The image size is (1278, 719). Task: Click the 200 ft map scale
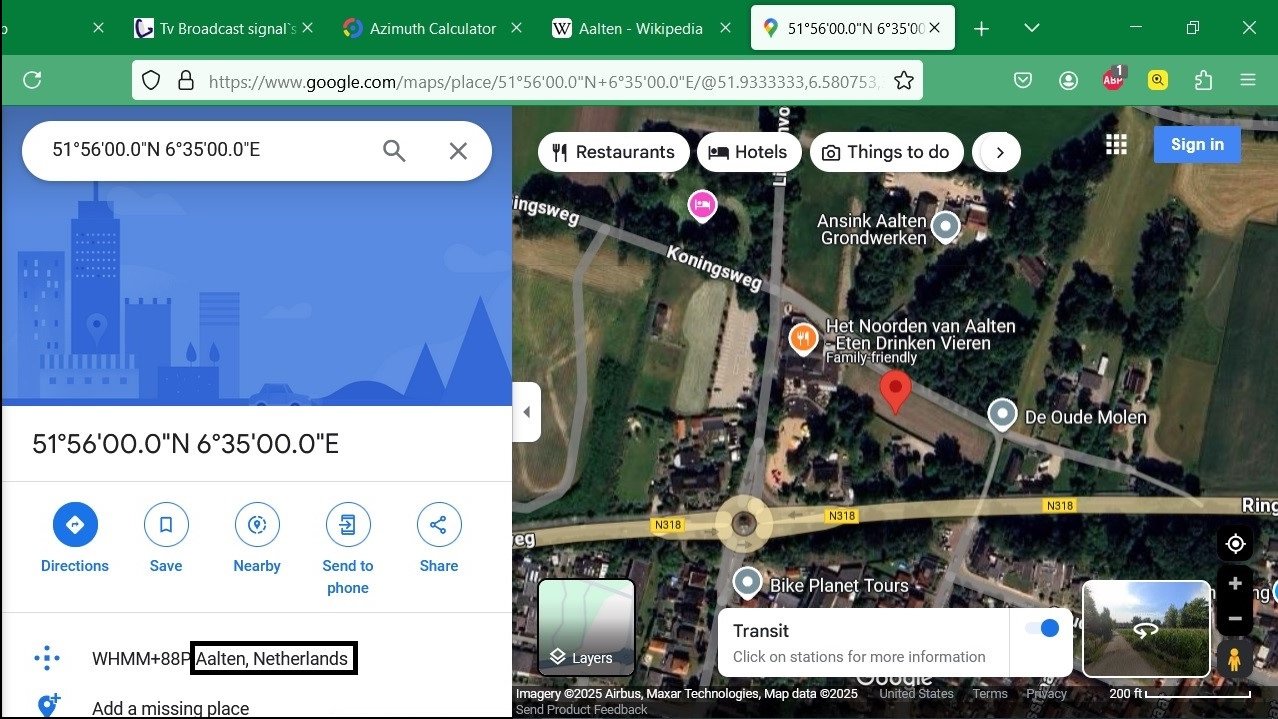coord(1180,693)
